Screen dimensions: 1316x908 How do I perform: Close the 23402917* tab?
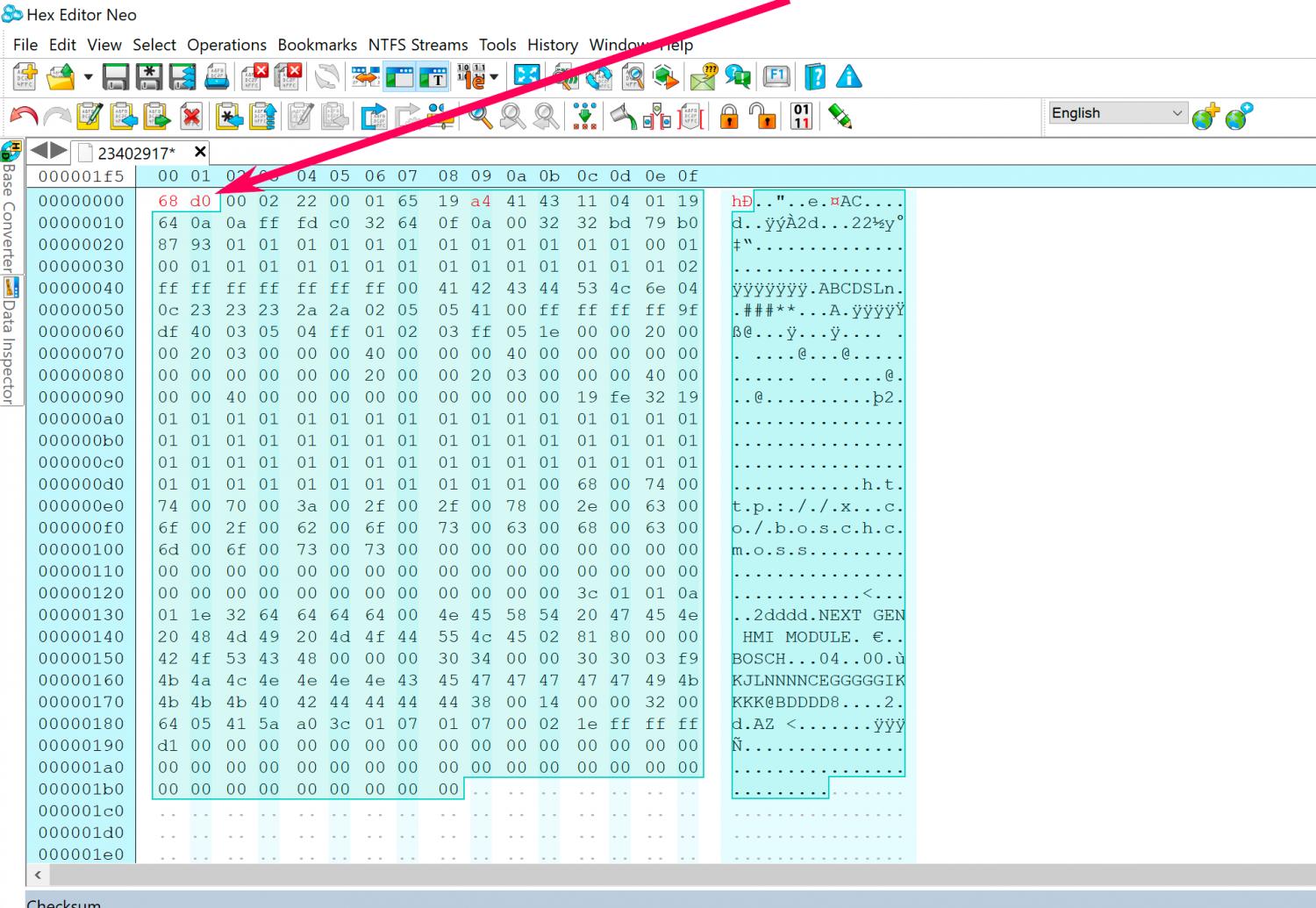(200, 152)
